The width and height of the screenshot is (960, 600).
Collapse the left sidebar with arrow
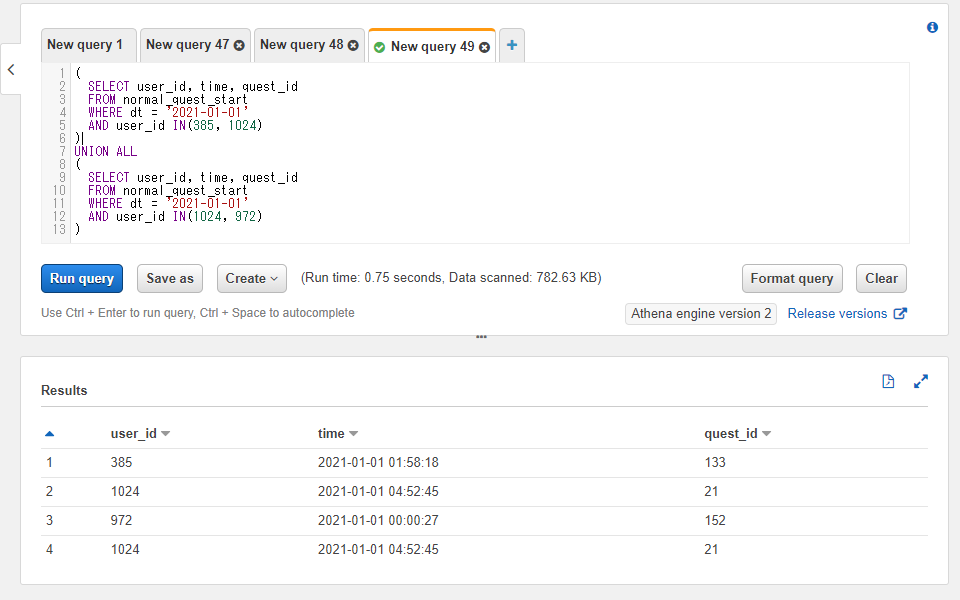coord(11,69)
